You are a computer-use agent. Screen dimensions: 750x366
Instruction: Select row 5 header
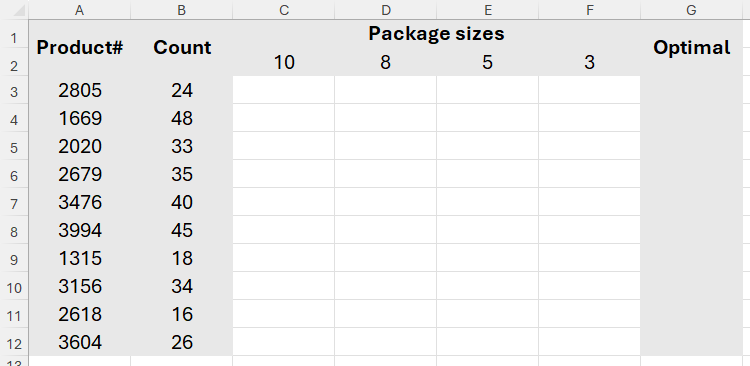click(14, 146)
